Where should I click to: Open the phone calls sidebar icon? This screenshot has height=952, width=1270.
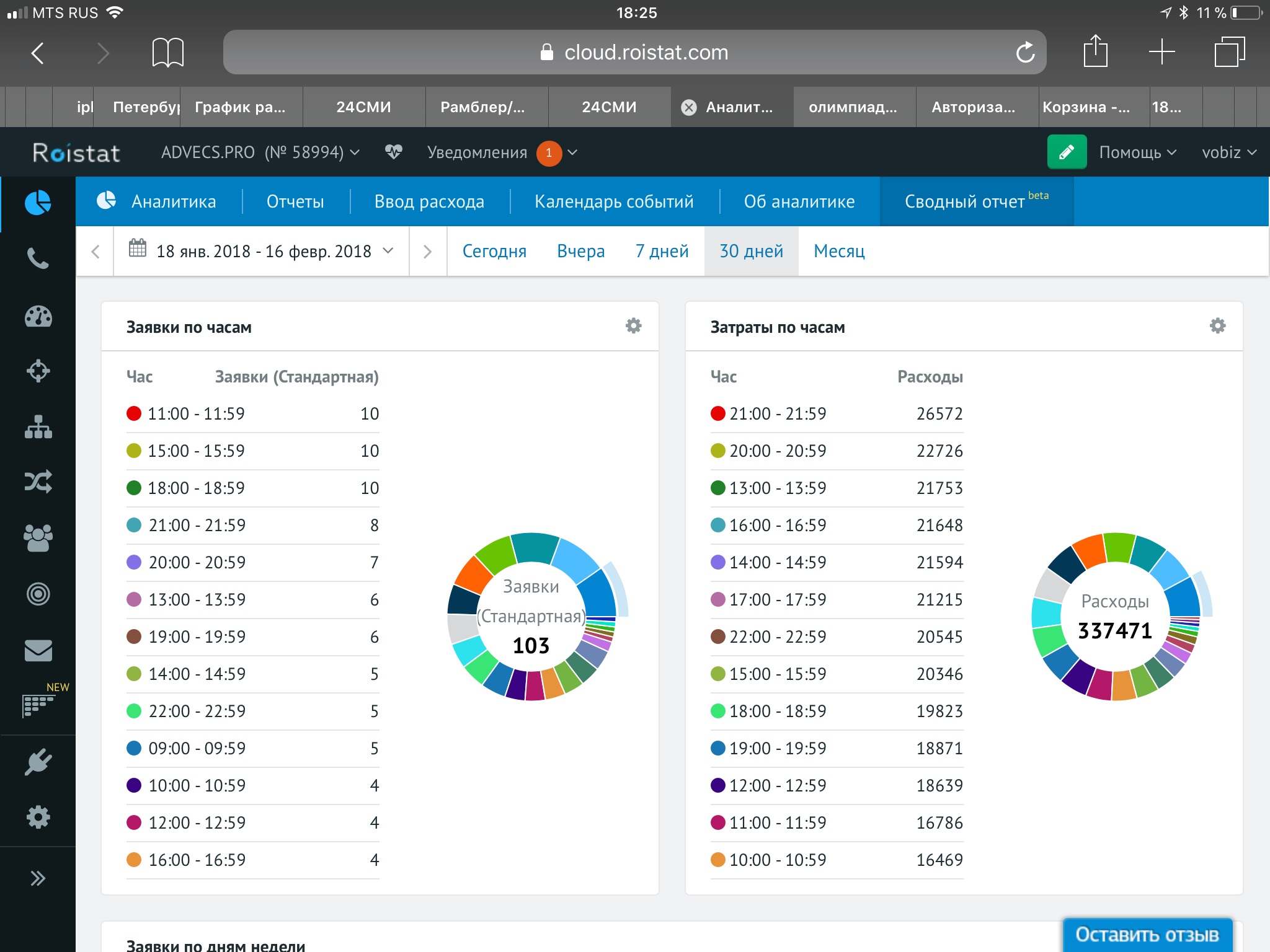(x=38, y=258)
